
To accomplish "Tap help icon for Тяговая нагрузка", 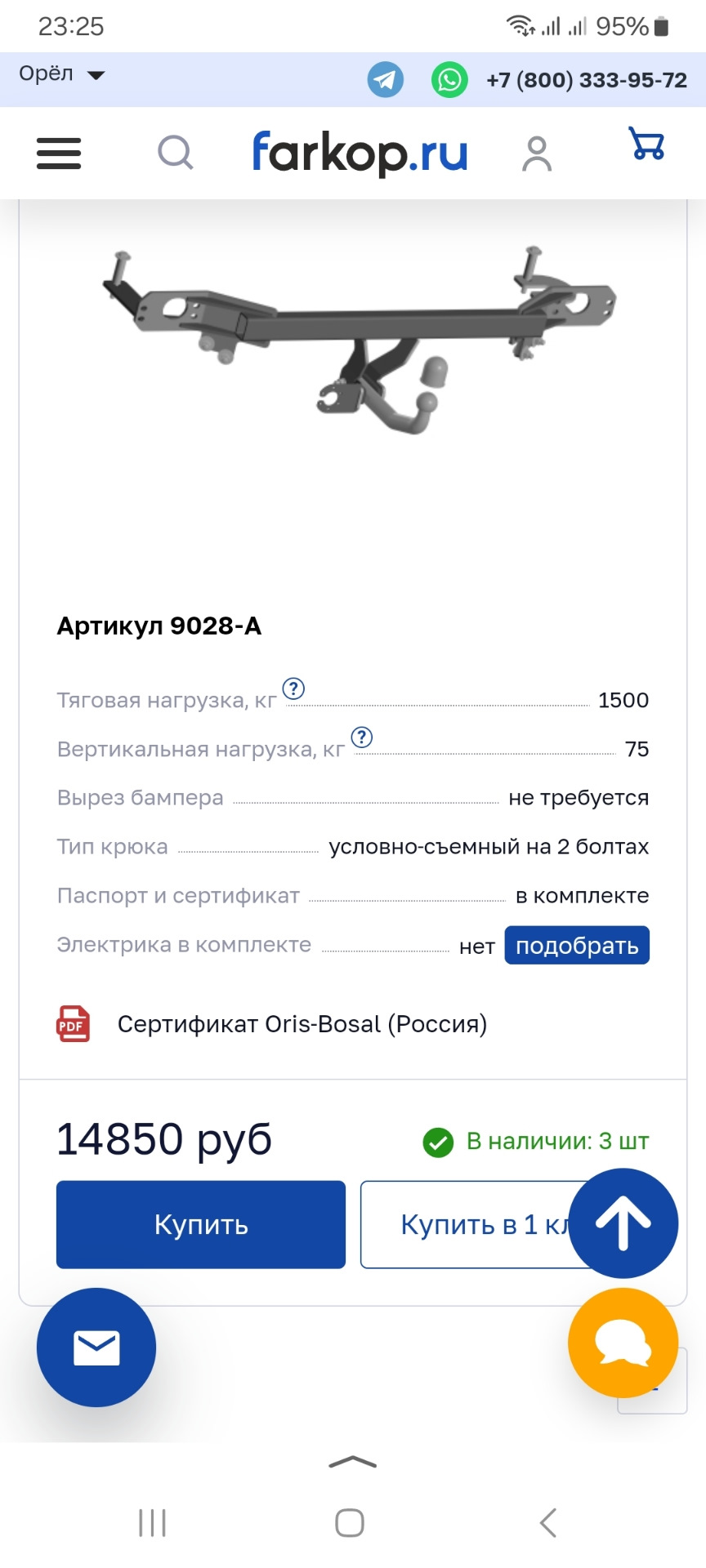I will coord(293,688).
